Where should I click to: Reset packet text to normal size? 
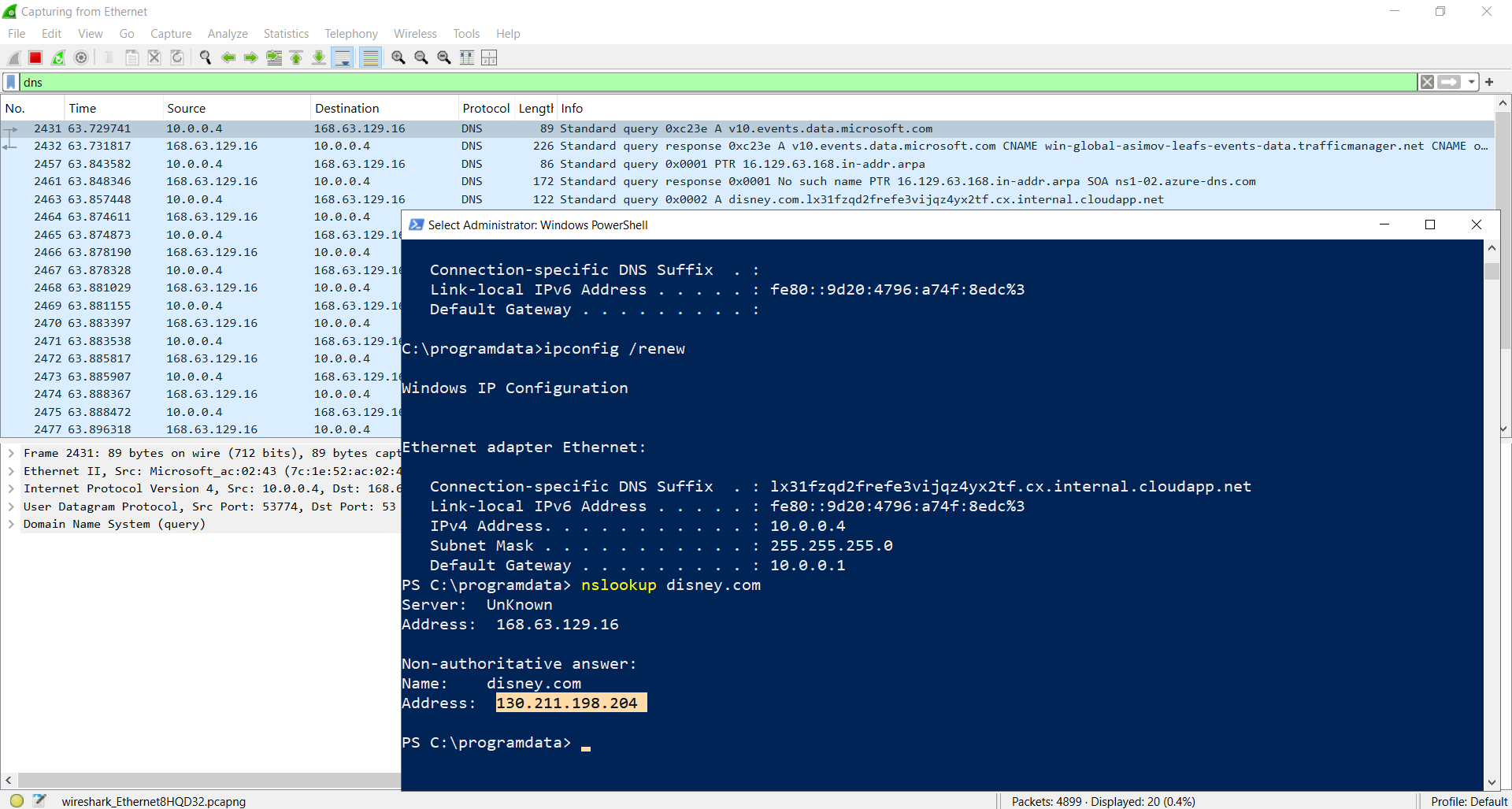tap(444, 58)
